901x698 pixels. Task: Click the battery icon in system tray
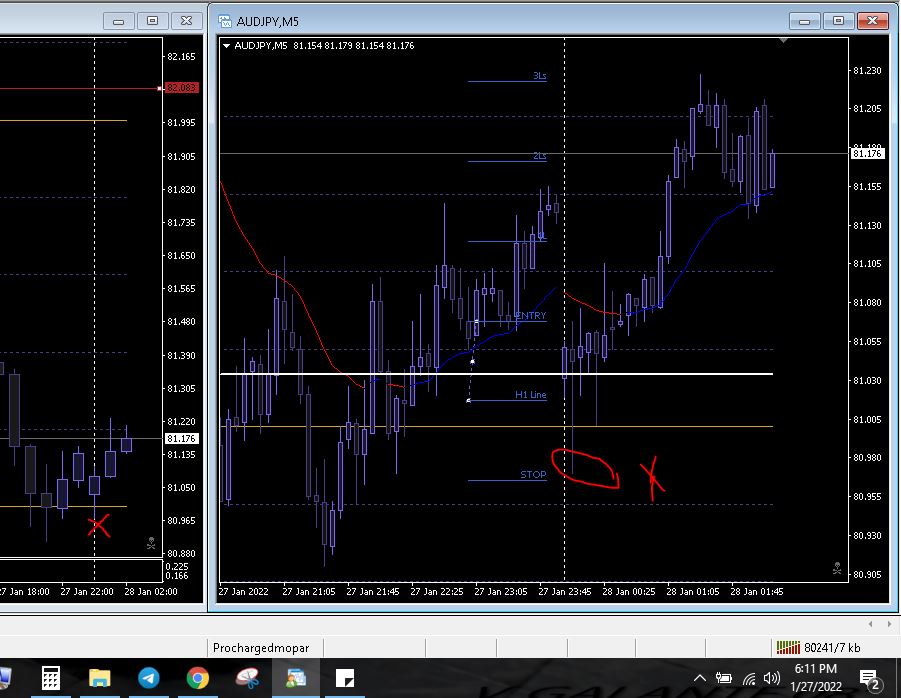tap(723, 678)
